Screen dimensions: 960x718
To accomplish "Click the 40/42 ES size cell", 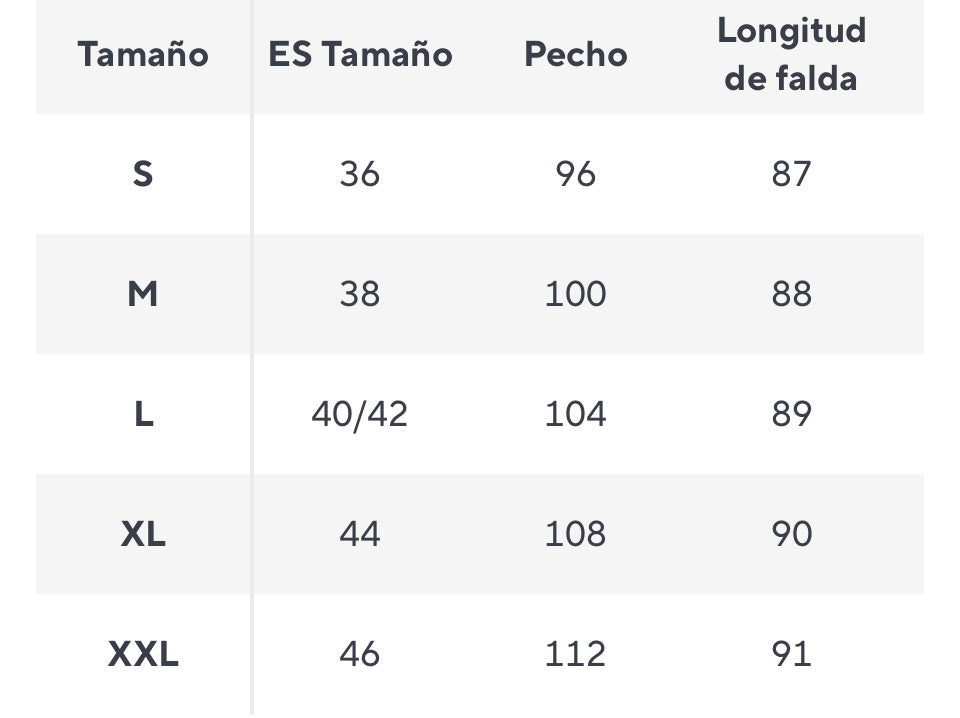I will coord(360,414).
